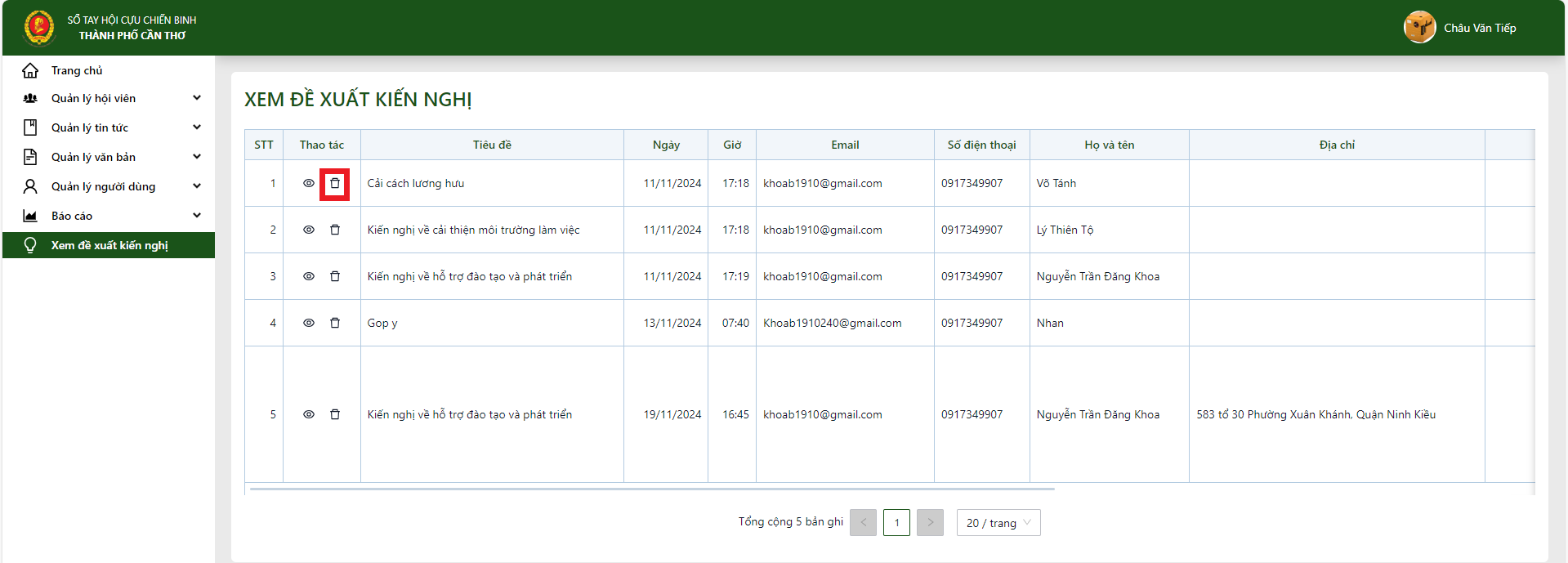Image resolution: width=1568 pixels, height=563 pixels.
Task: View the 'cải thiện môi trường làm việc' proposal
Action: coord(309,230)
